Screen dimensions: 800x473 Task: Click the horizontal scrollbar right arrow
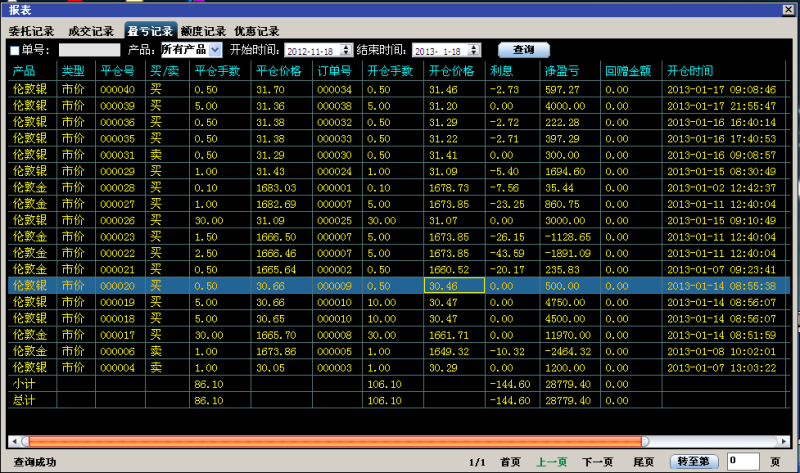tap(784, 441)
